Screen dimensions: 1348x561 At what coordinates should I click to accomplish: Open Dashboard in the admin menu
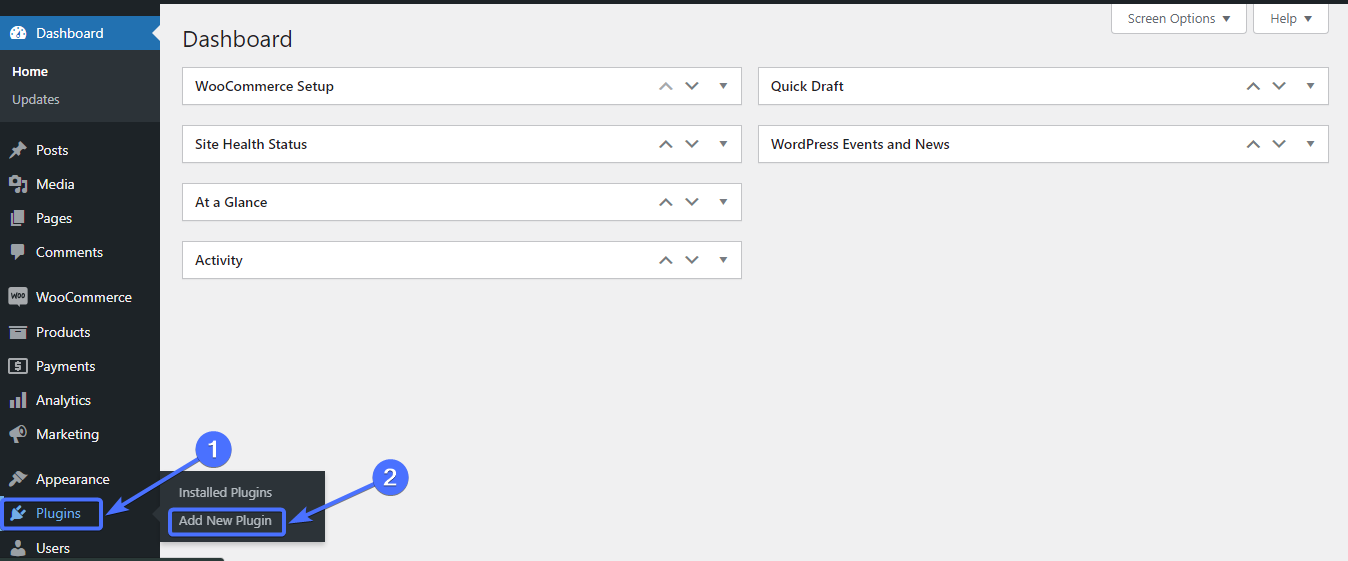[x=80, y=33]
